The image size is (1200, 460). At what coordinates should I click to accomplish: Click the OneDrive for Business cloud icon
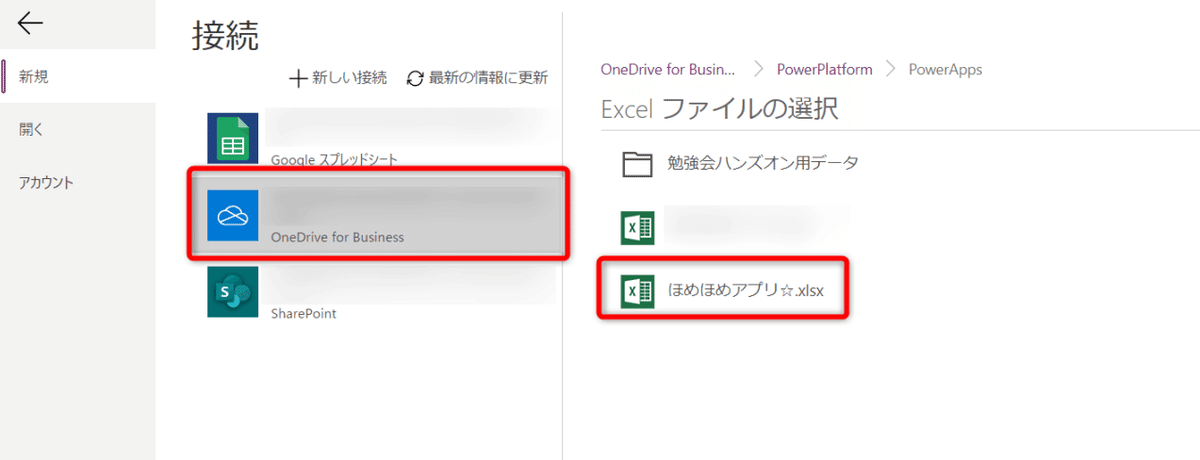click(232, 215)
